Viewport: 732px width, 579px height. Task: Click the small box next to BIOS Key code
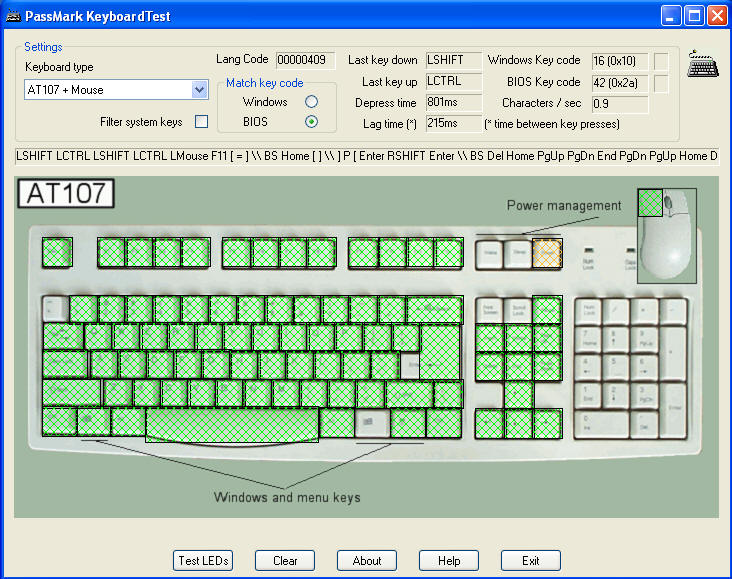(661, 84)
